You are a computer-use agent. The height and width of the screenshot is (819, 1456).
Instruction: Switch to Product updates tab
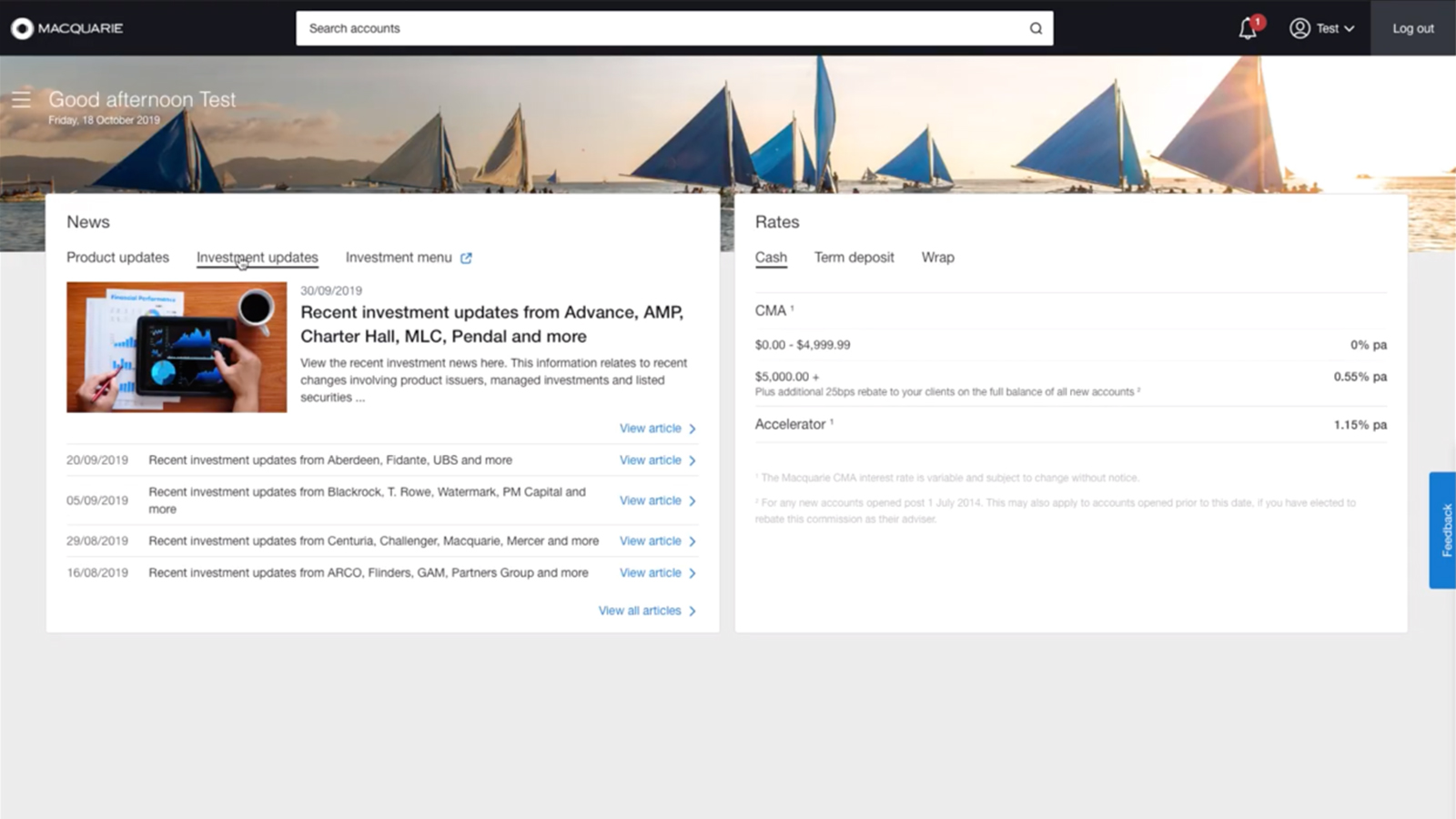coord(117,258)
